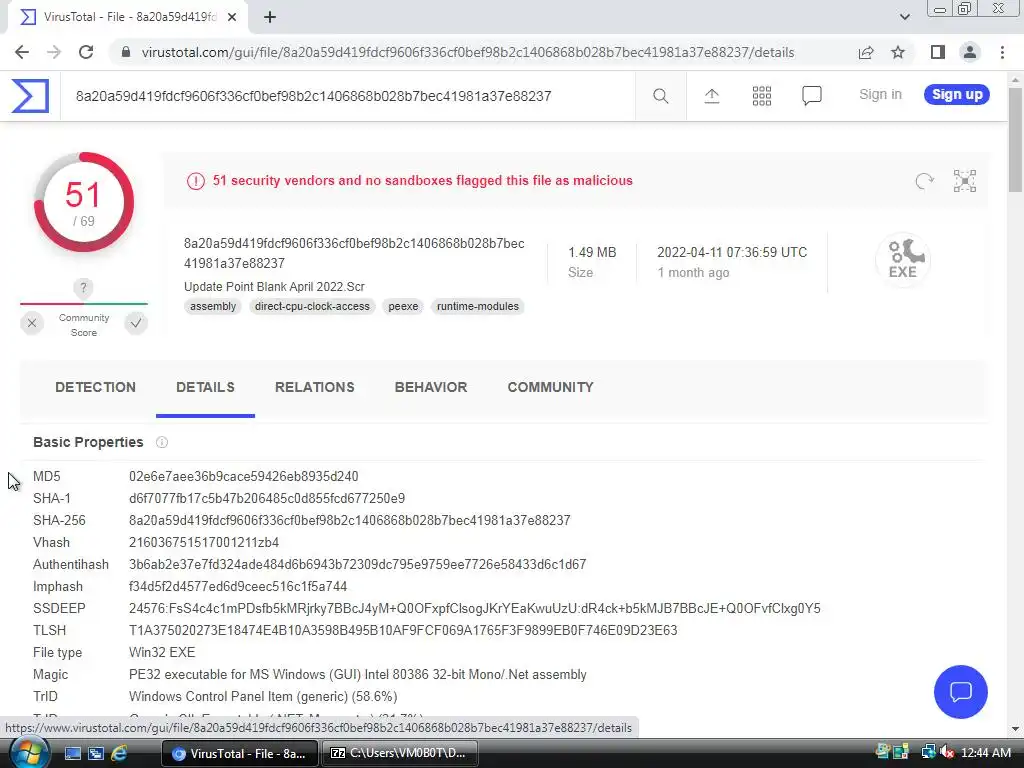Click the community score bar marker
Viewport: 1024px width, 768px height.
(83, 289)
